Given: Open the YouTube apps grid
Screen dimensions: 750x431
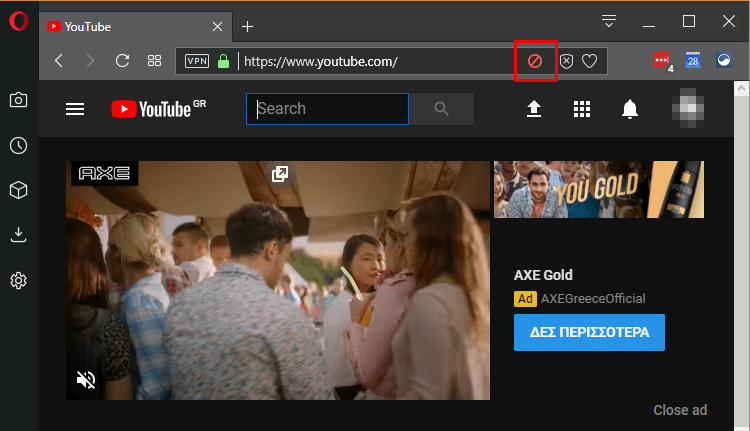Looking at the screenshot, I should 582,109.
